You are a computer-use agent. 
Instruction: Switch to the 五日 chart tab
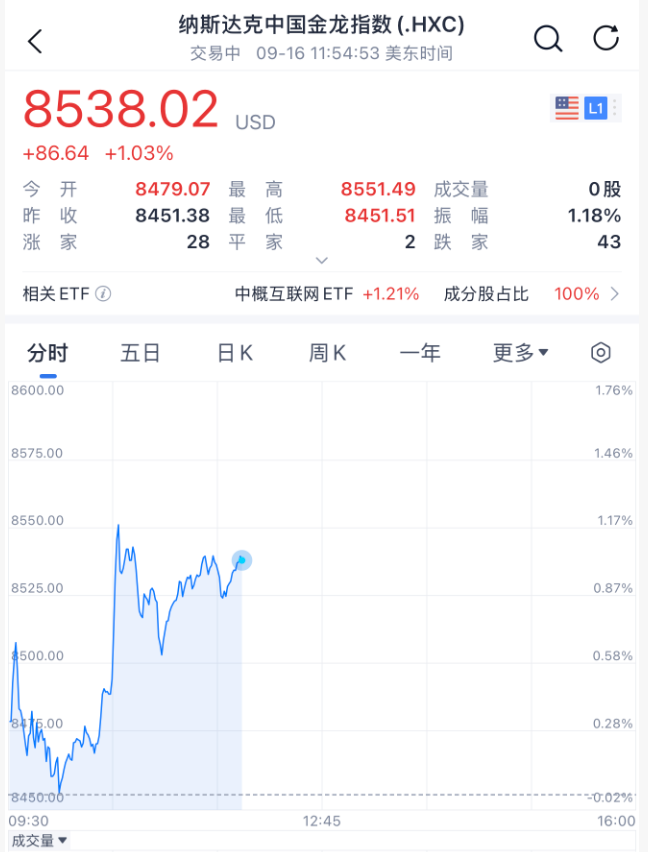click(x=140, y=353)
